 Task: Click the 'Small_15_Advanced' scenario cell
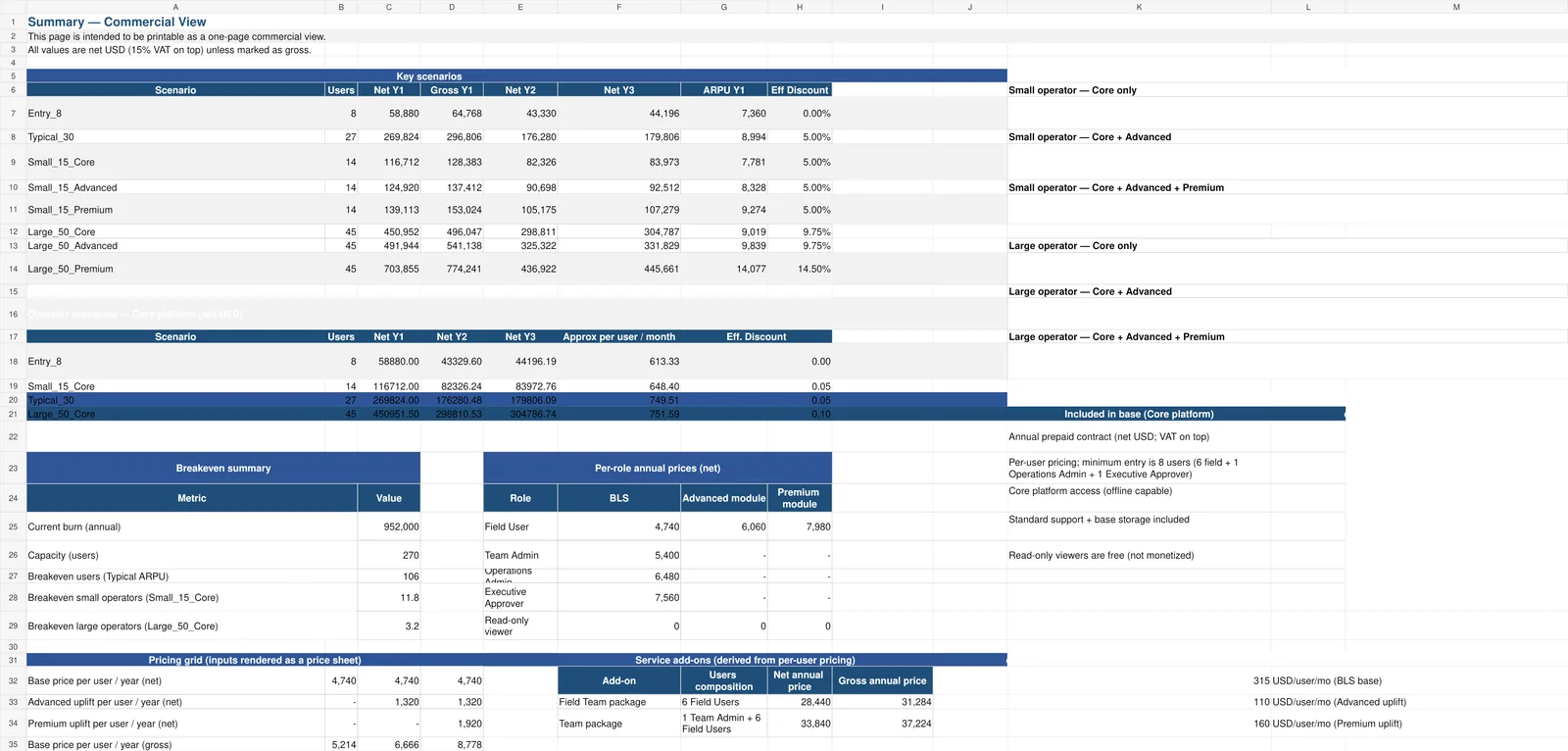tap(175, 187)
